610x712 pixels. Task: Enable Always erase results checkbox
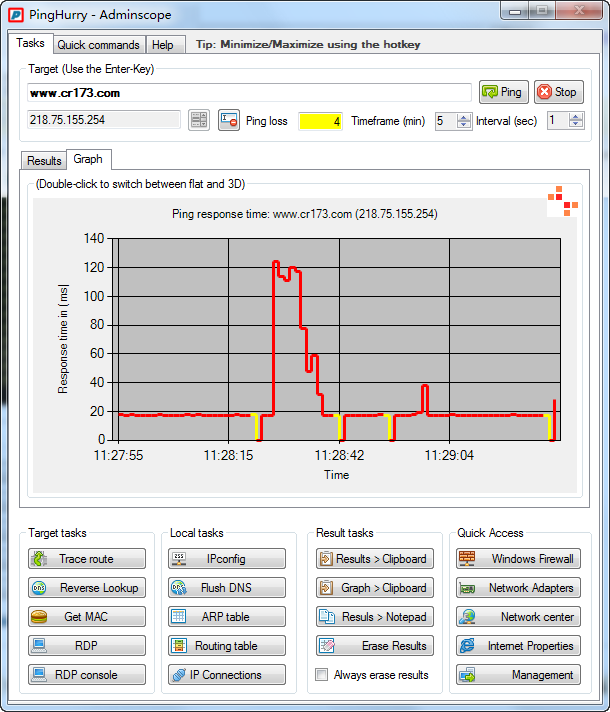(x=322, y=674)
